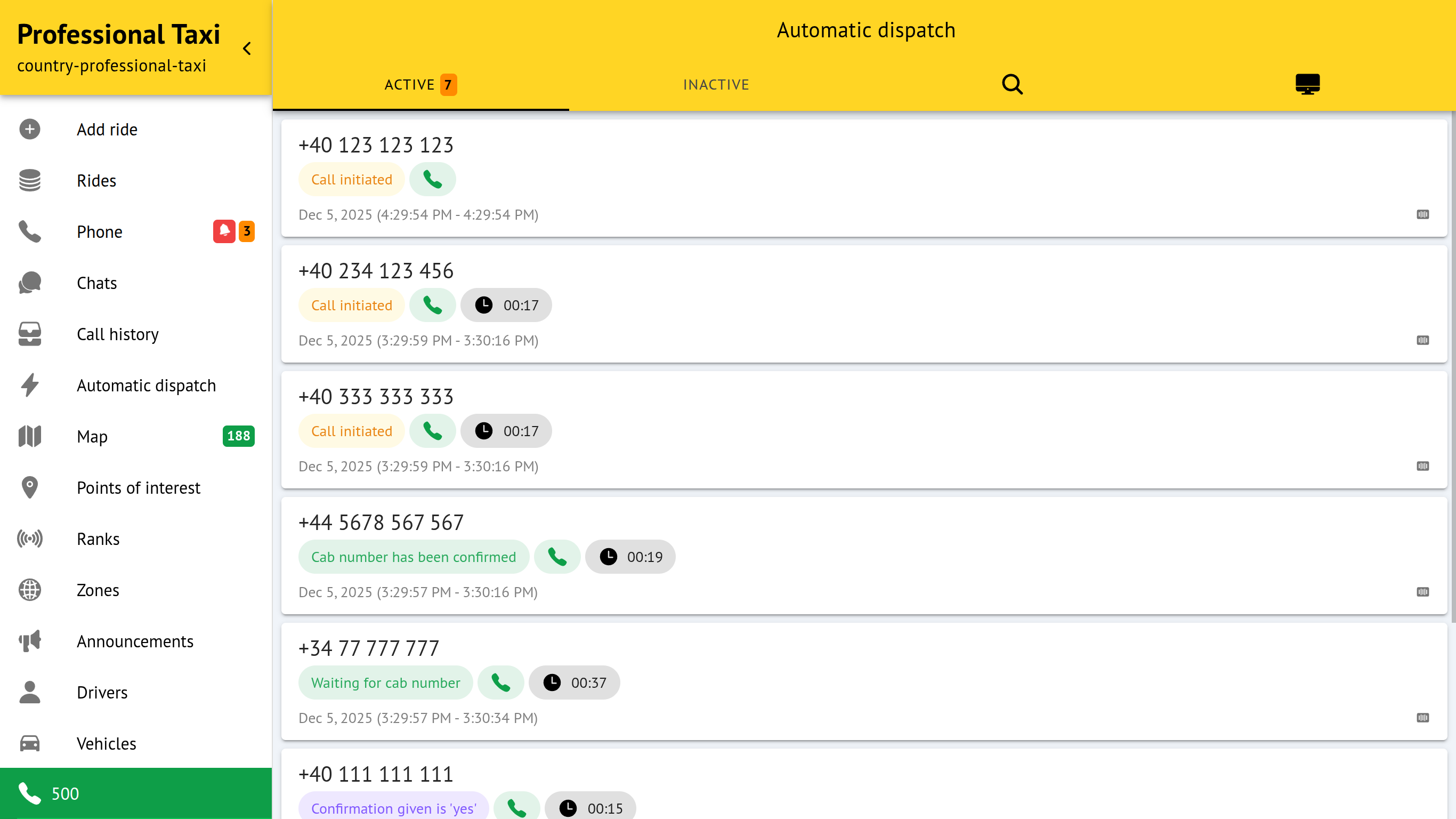
Task: Open Call history in sidebar
Action: click(118, 334)
